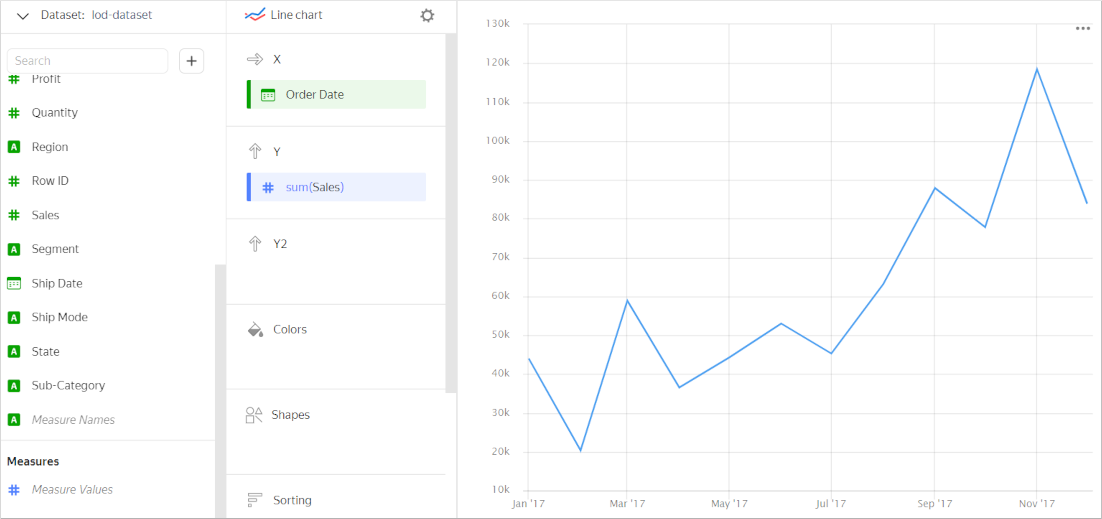Image resolution: width=1102 pixels, height=519 pixels.
Task: Open the Line chart type selector
Action: [285, 16]
